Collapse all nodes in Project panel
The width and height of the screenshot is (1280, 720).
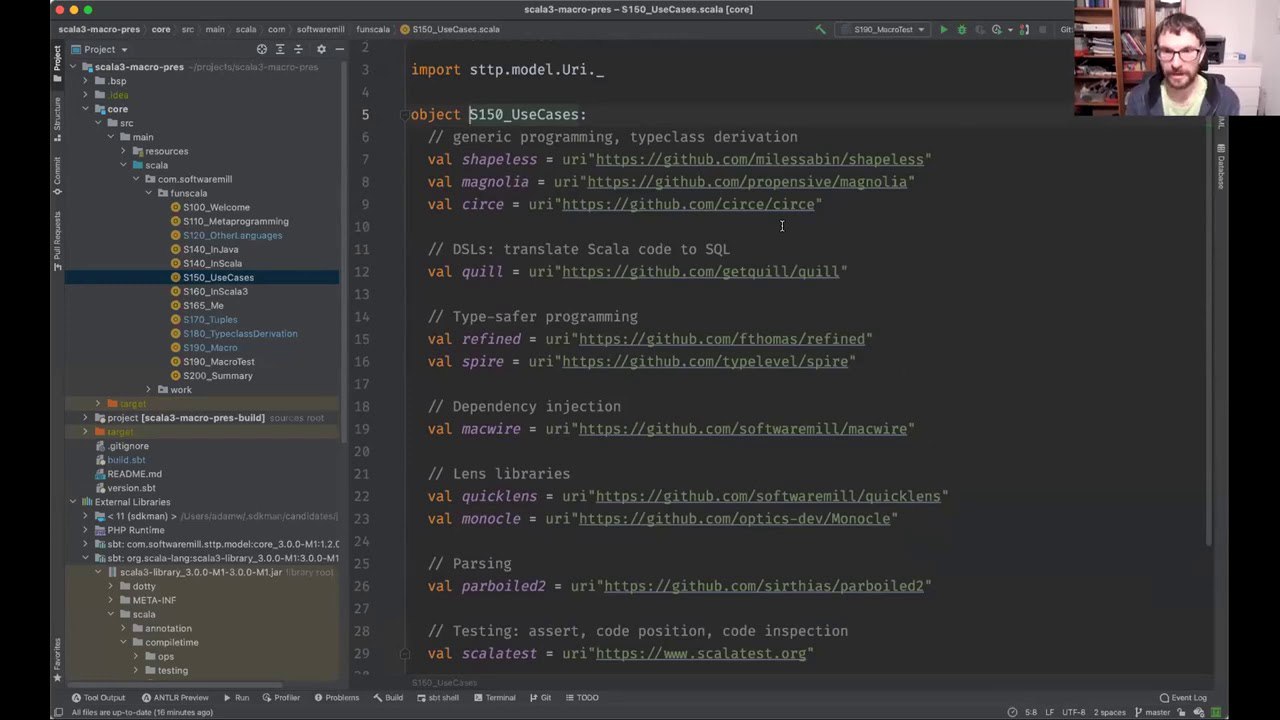click(300, 49)
